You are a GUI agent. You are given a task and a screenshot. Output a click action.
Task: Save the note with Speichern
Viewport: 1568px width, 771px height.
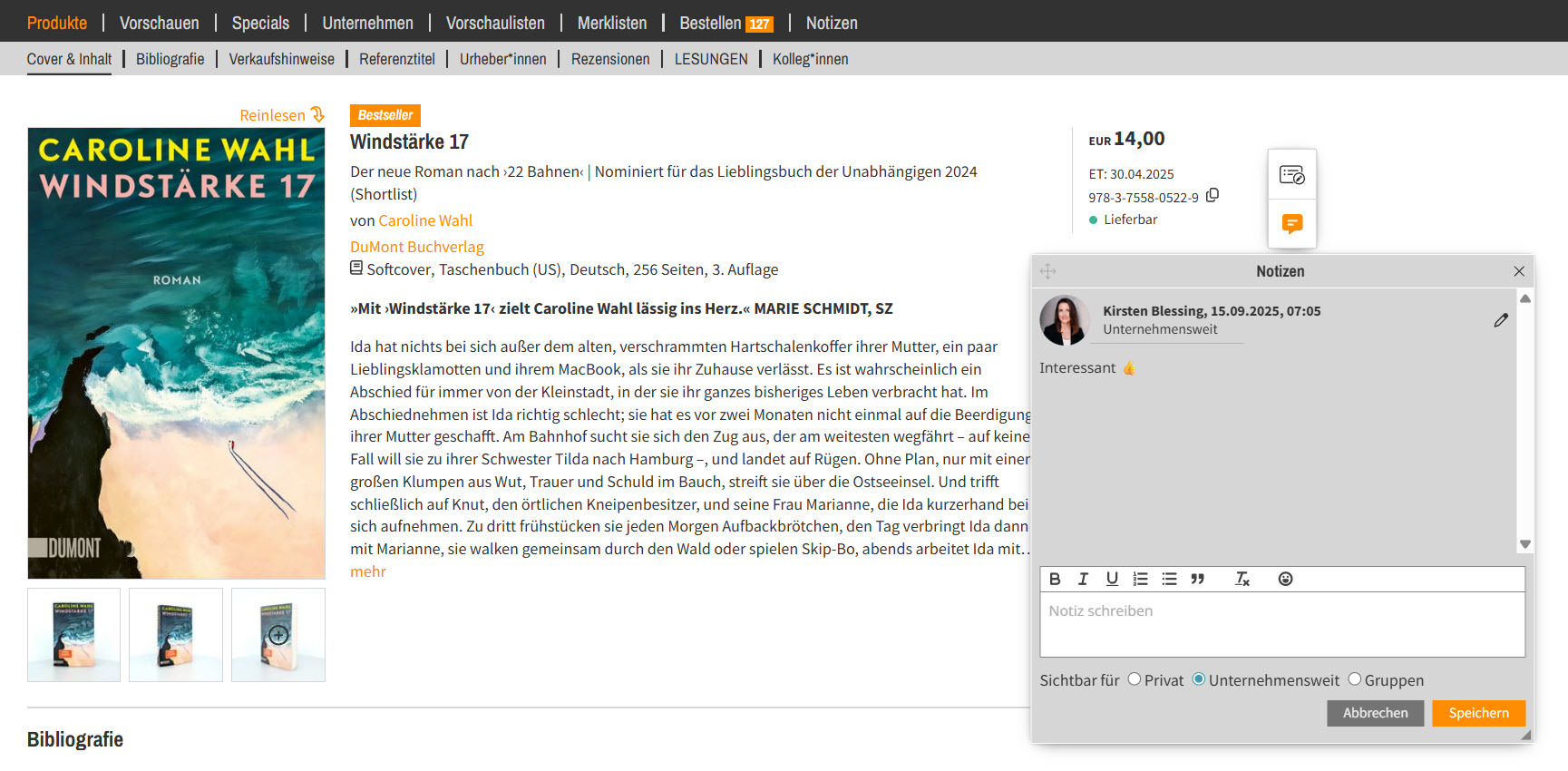tap(1479, 713)
